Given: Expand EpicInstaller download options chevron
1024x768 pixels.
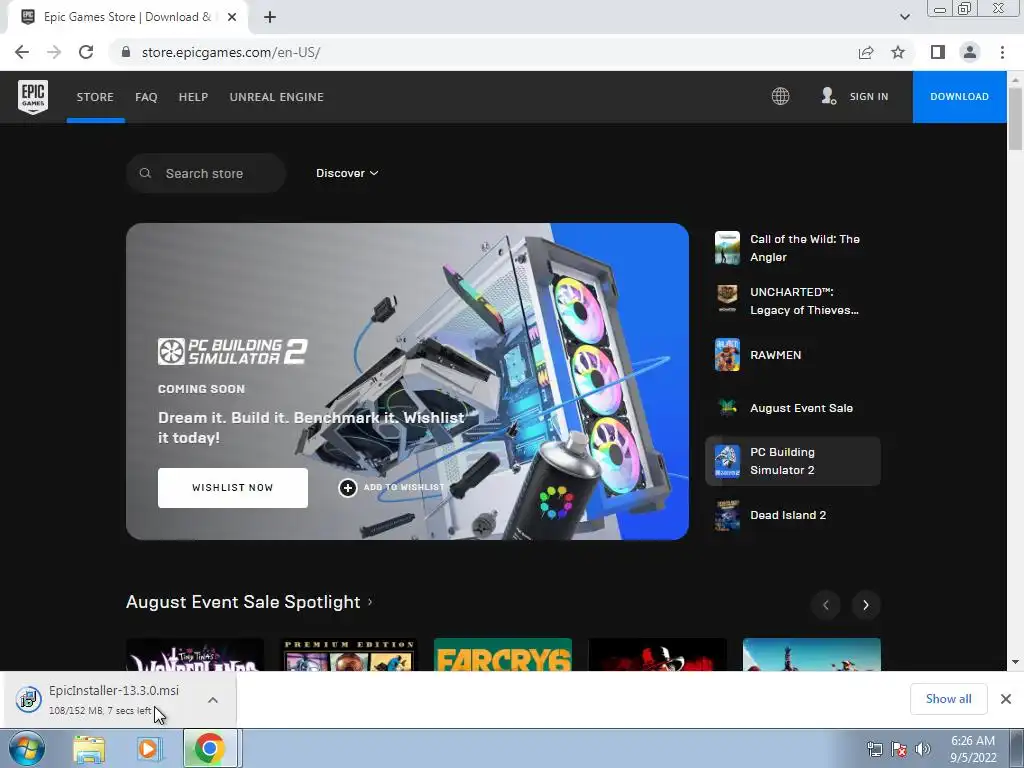Looking at the screenshot, I should pyautogui.click(x=213, y=699).
